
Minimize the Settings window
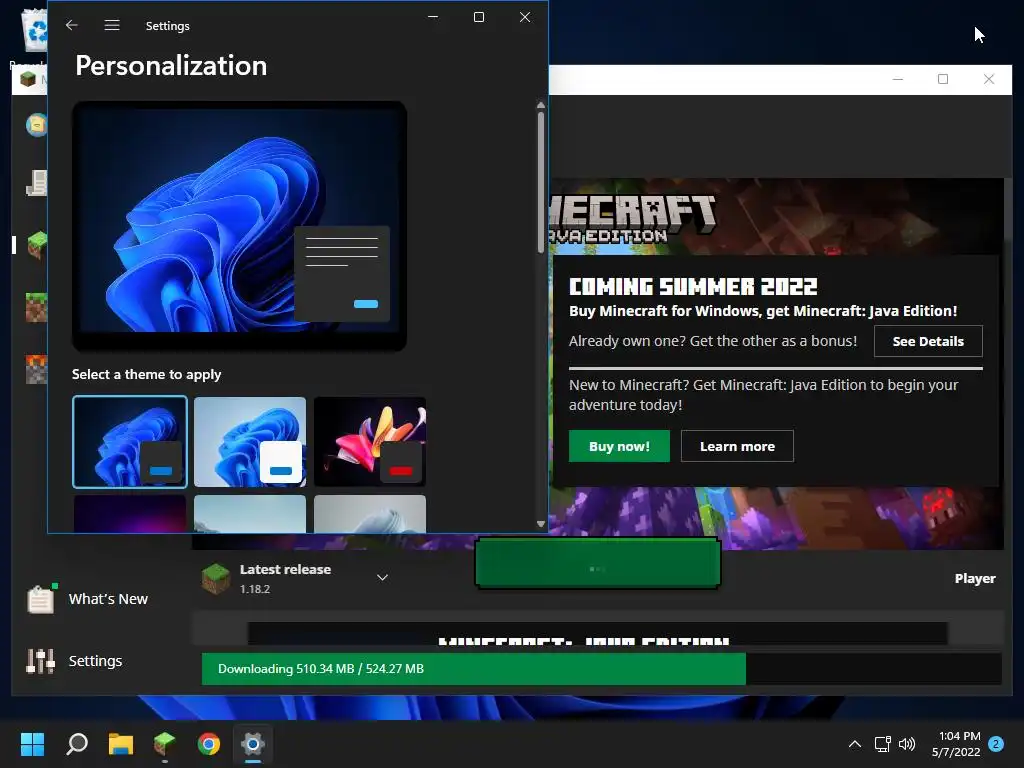pyautogui.click(x=433, y=17)
